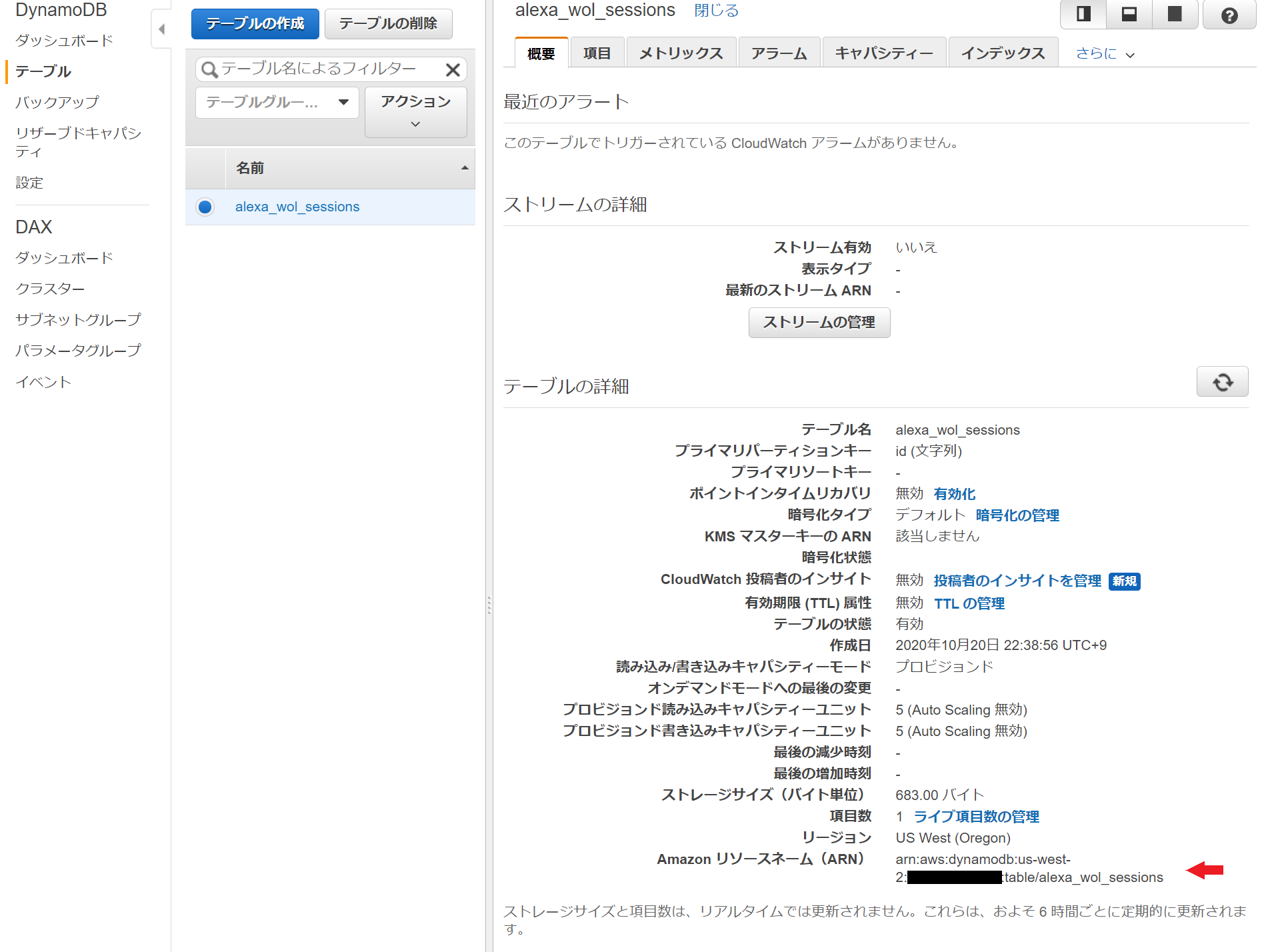
Task: Sort tables by name column arrow
Action: (465, 168)
